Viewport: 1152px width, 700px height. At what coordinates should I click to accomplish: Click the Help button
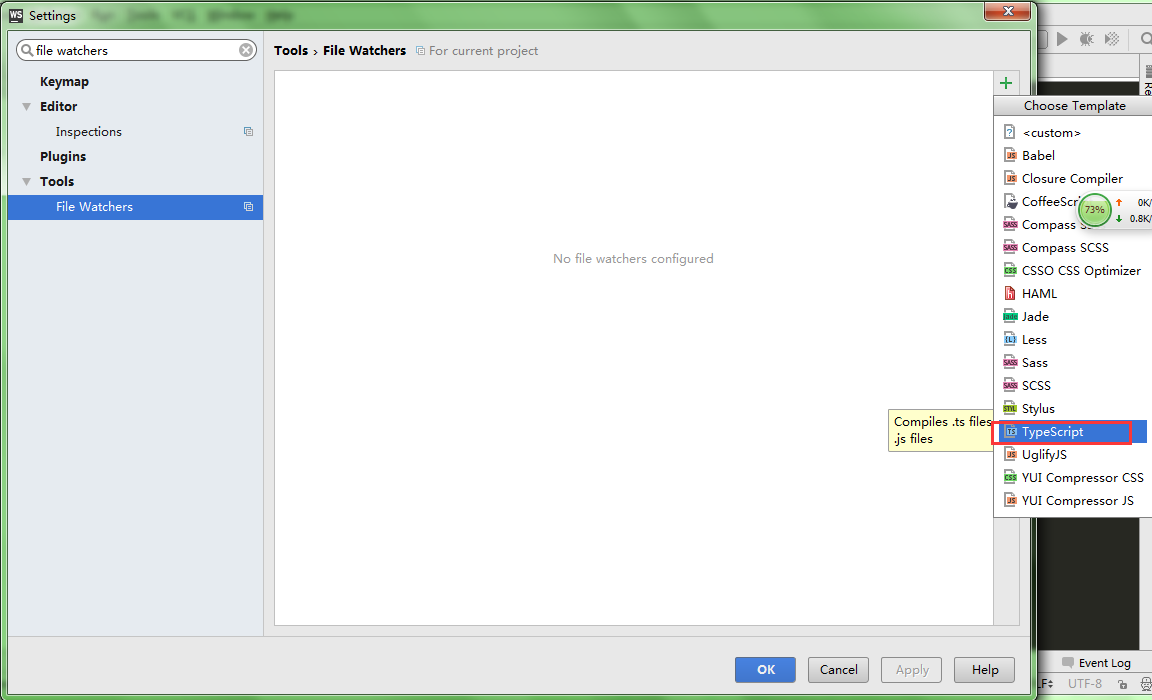[x=984, y=670]
